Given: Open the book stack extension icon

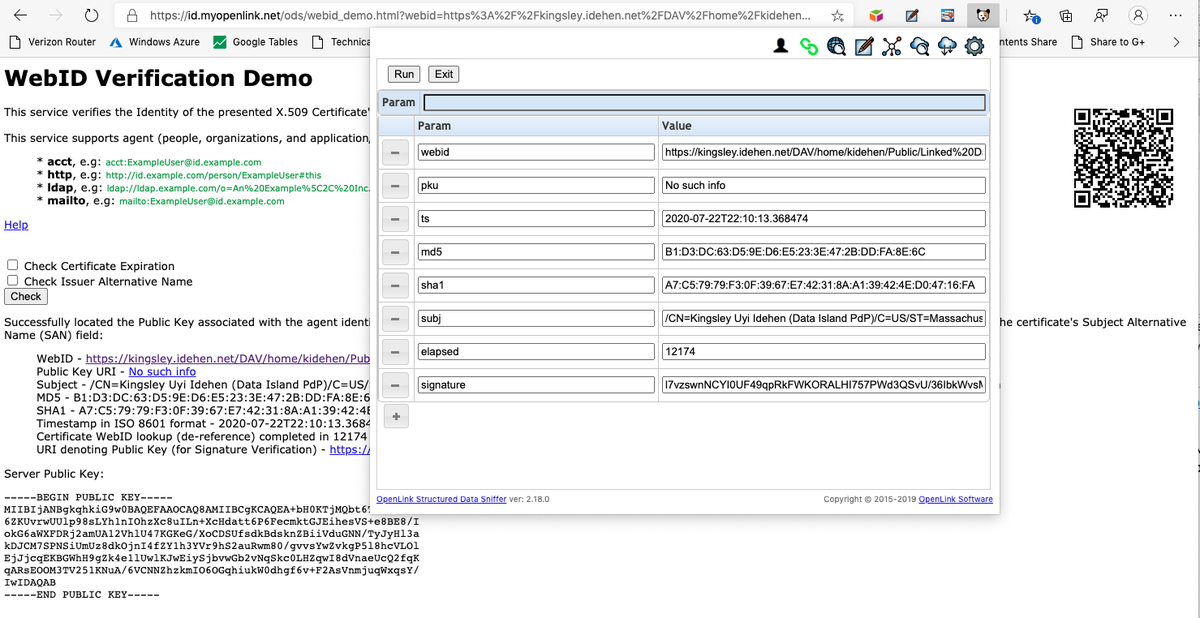Looking at the screenshot, I should click(948, 16).
